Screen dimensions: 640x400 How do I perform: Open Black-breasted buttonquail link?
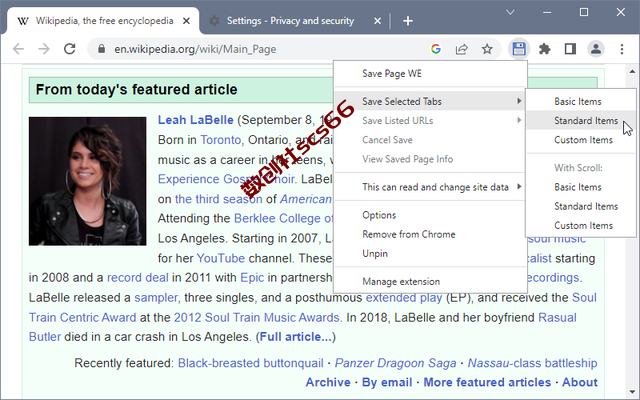(251, 363)
